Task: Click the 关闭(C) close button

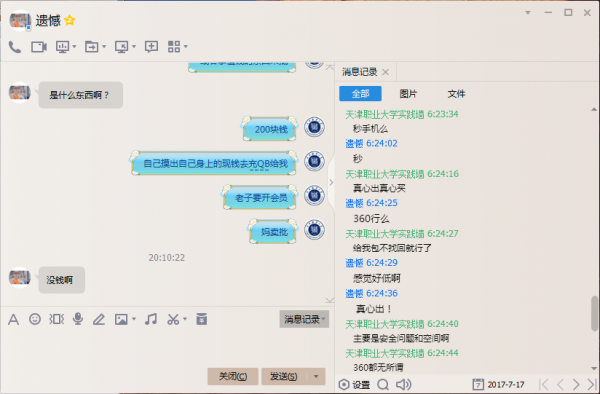Action: click(233, 376)
